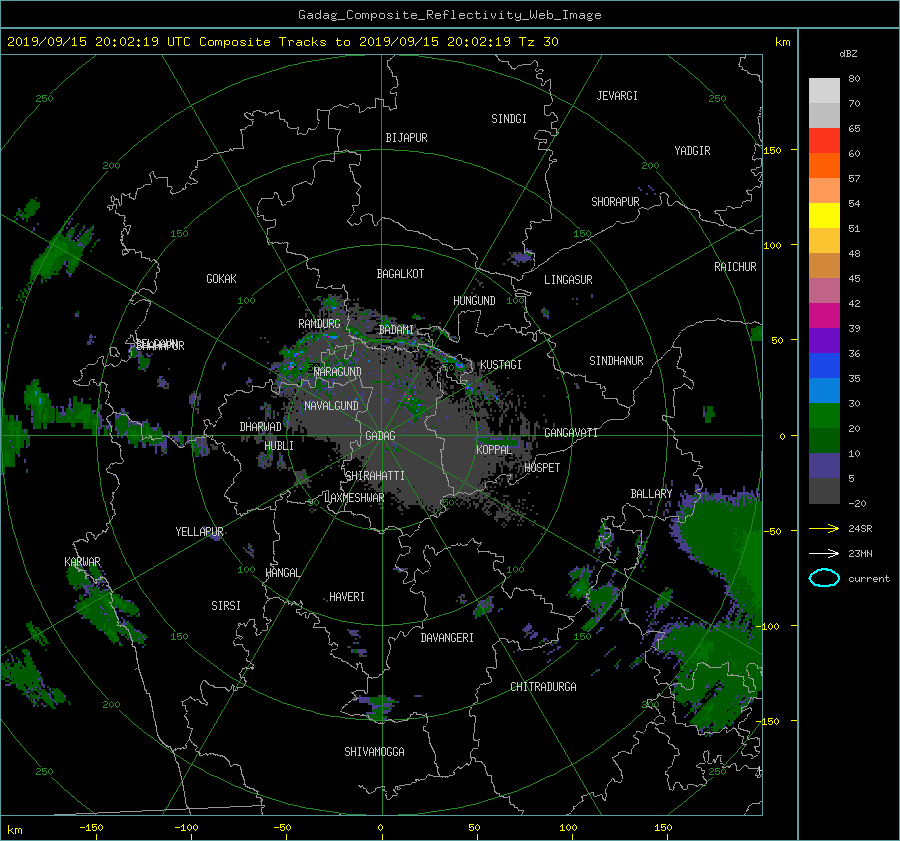Click the SHIRAHATTI city label
This screenshot has width=900, height=841.
(375, 475)
